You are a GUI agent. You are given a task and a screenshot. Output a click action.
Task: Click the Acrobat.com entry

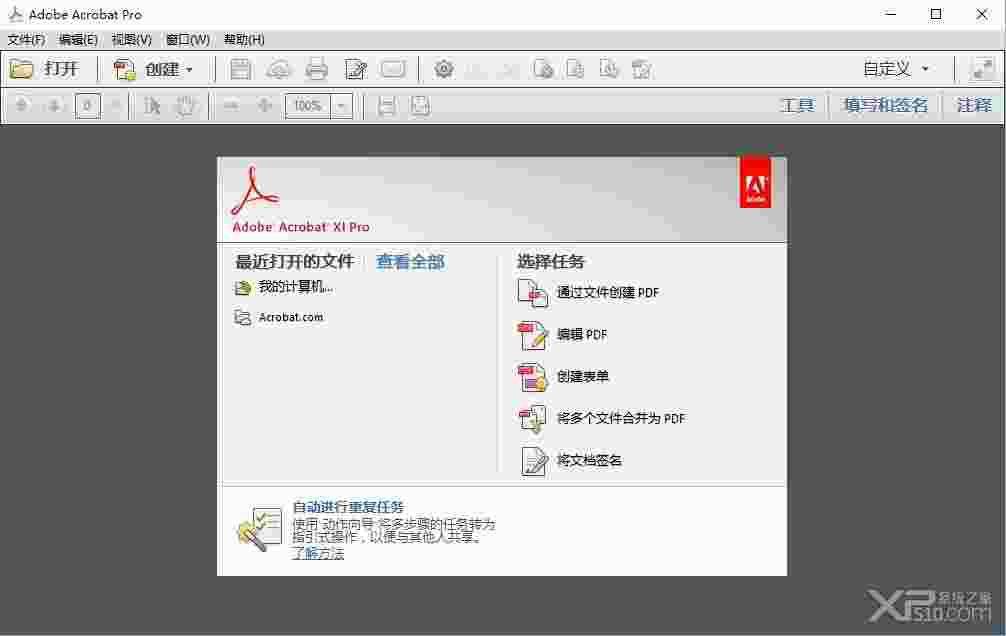coord(291,317)
